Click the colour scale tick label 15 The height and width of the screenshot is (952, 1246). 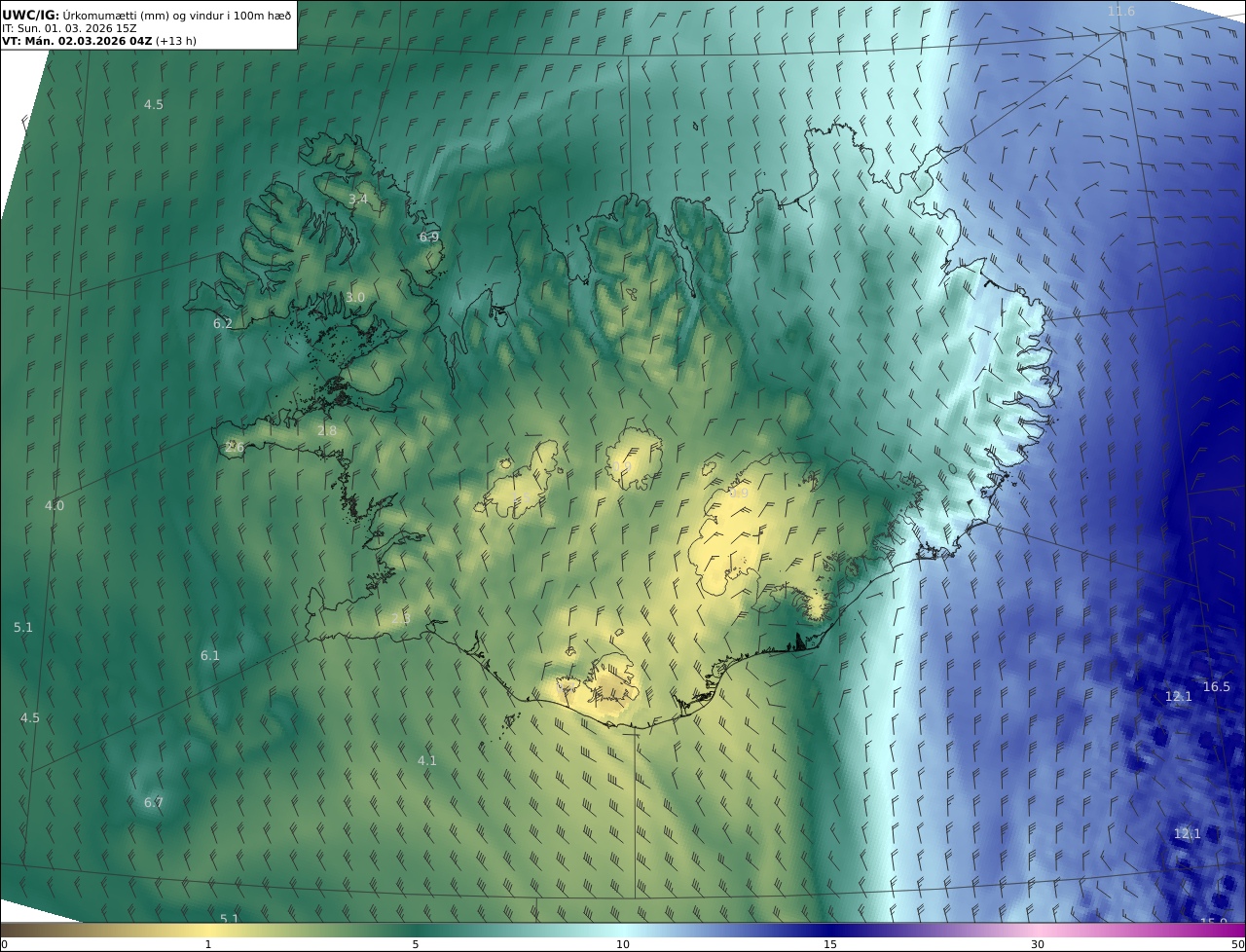click(x=830, y=944)
